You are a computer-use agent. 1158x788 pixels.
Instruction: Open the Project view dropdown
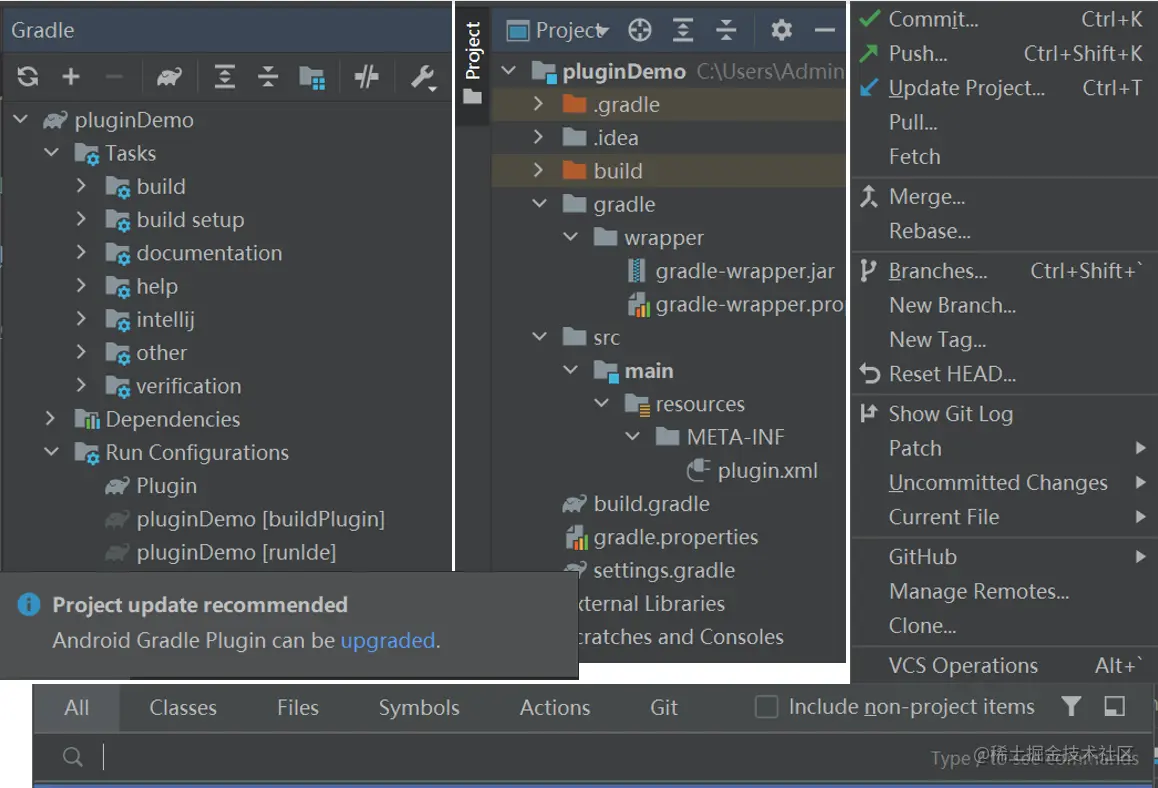pos(558,30)
